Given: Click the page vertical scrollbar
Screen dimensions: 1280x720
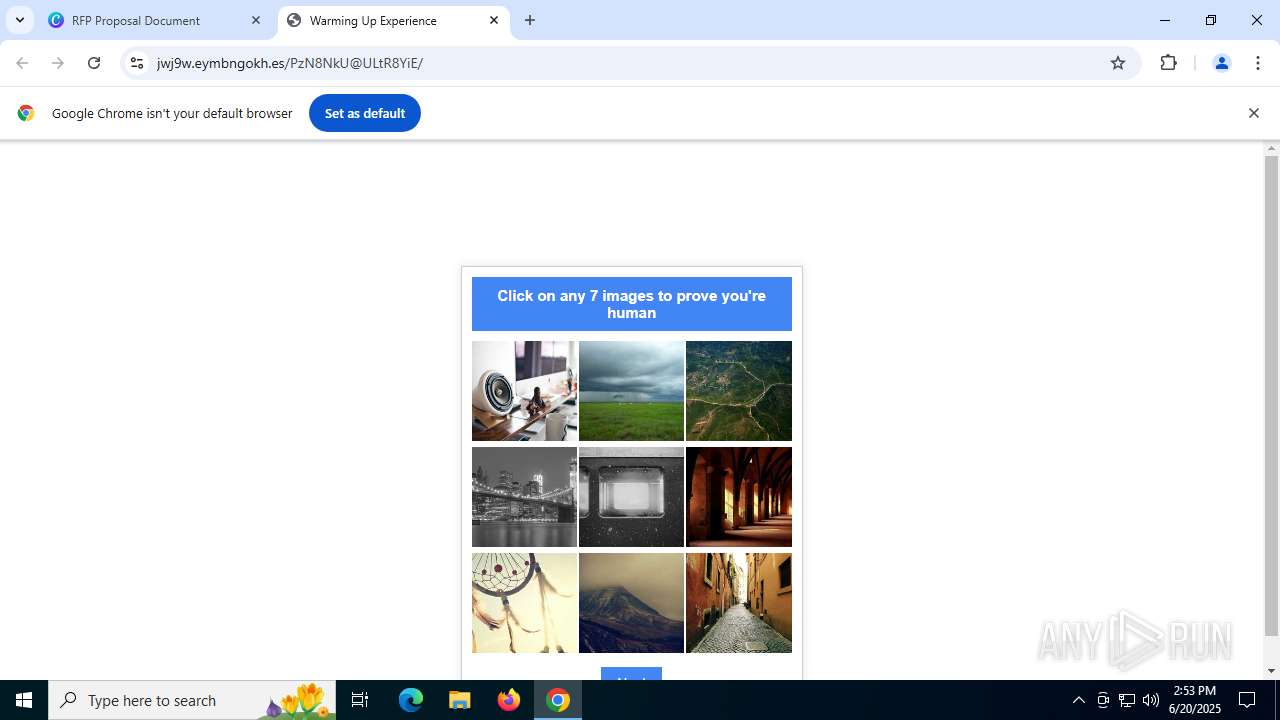Looking at the screenshot, I should [x=1271, y=396].
